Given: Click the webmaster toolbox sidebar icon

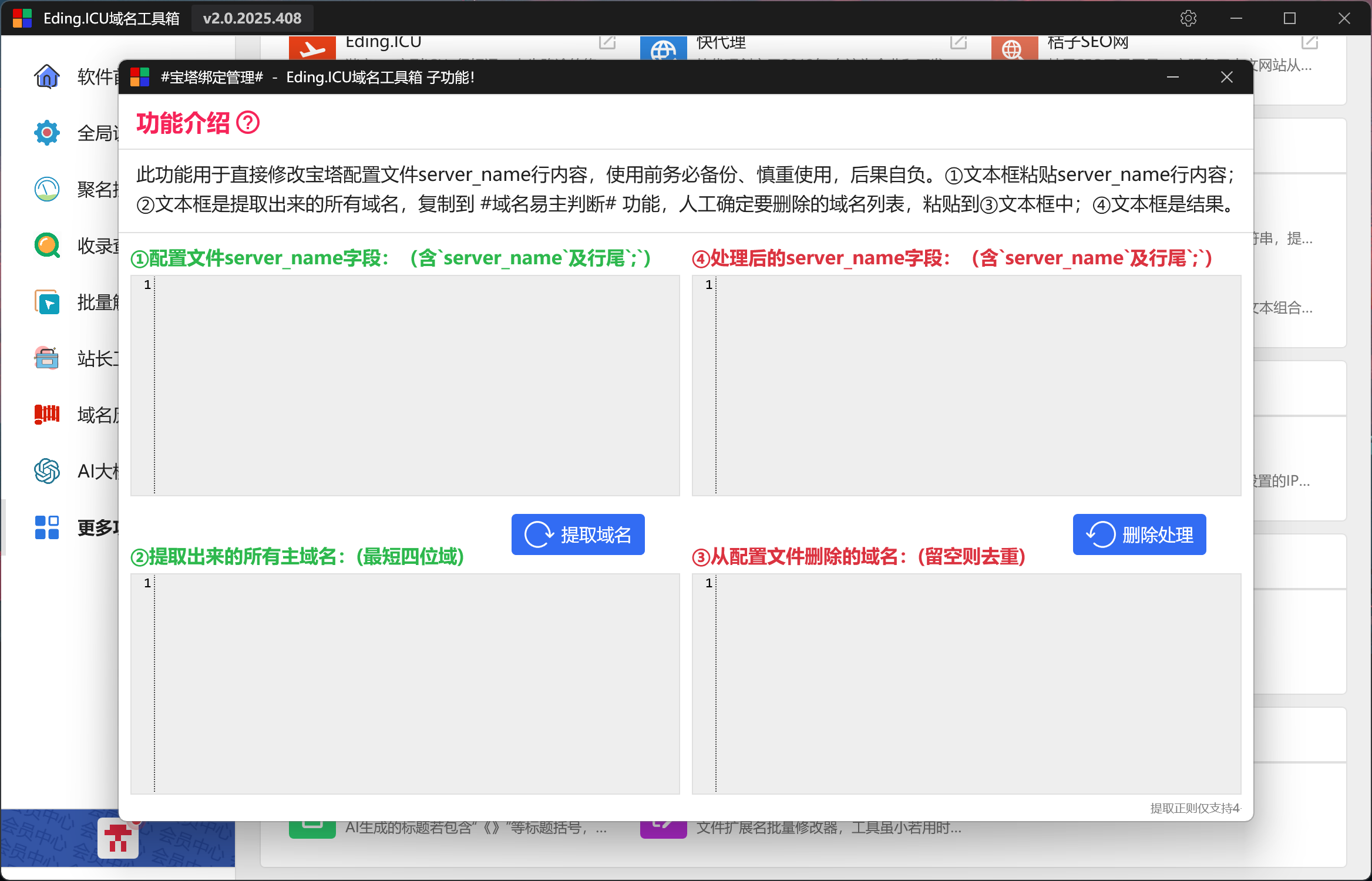Looking at the screenshot, I should [x=47, y=358].
